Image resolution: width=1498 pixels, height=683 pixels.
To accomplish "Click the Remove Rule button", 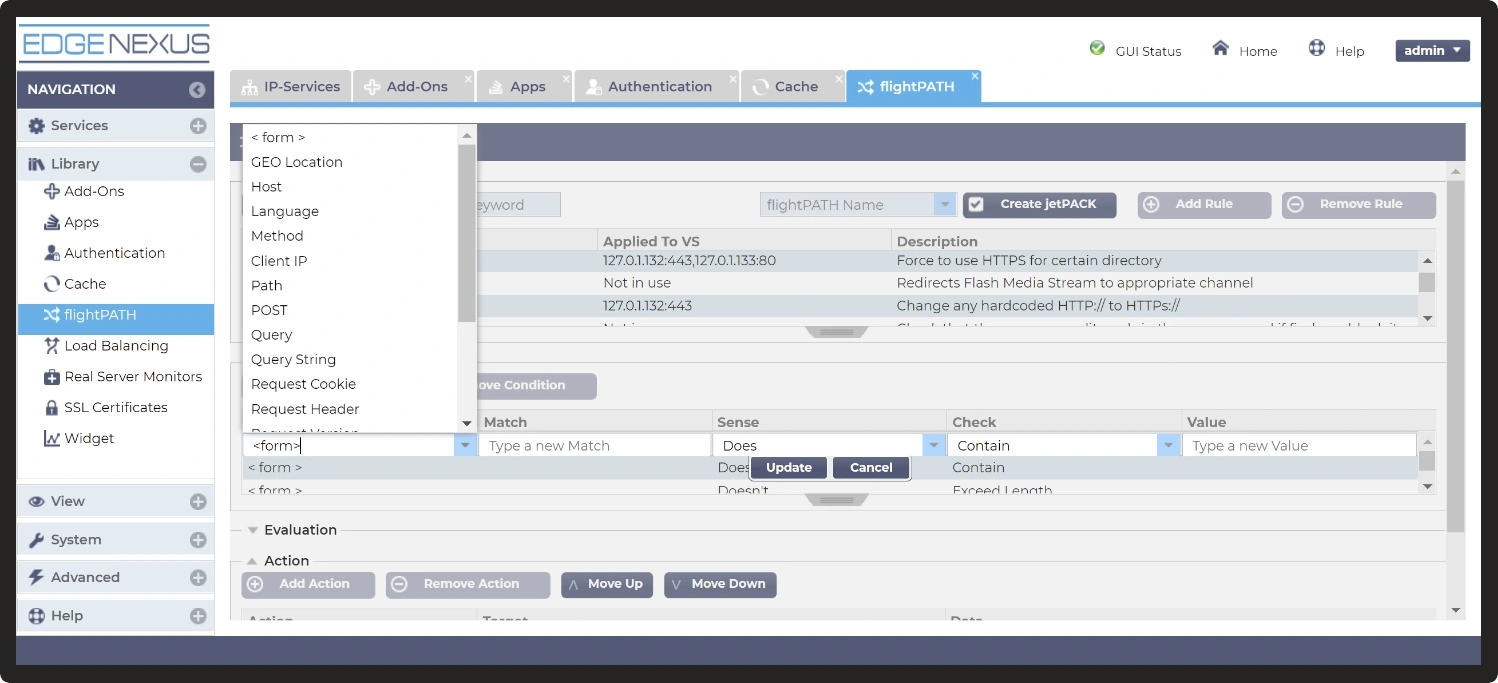I will 1359,205.
